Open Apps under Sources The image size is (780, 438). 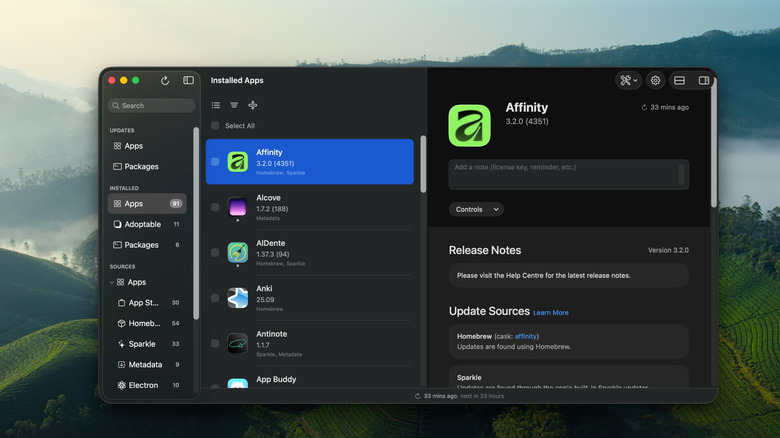(147, 282)
